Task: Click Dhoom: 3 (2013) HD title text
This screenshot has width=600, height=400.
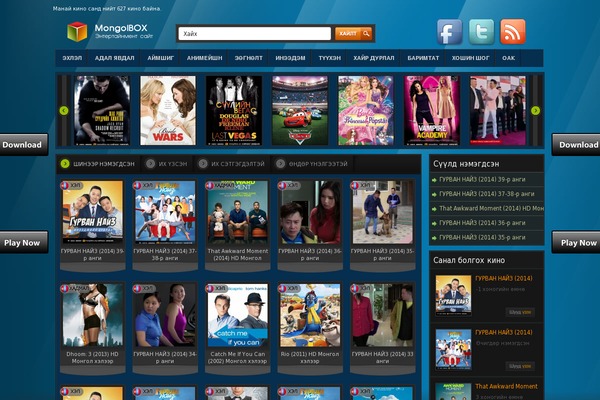Action: [x=92, y=358]
